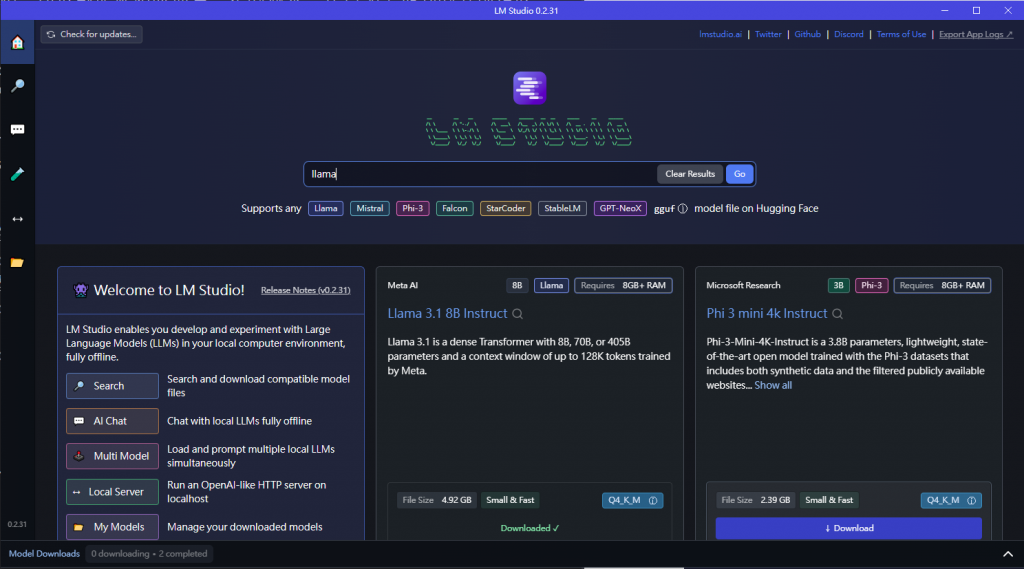Open the AI Chat bubble in sidebar
This screenshot has height=569, width=1024.
point(18,129)
